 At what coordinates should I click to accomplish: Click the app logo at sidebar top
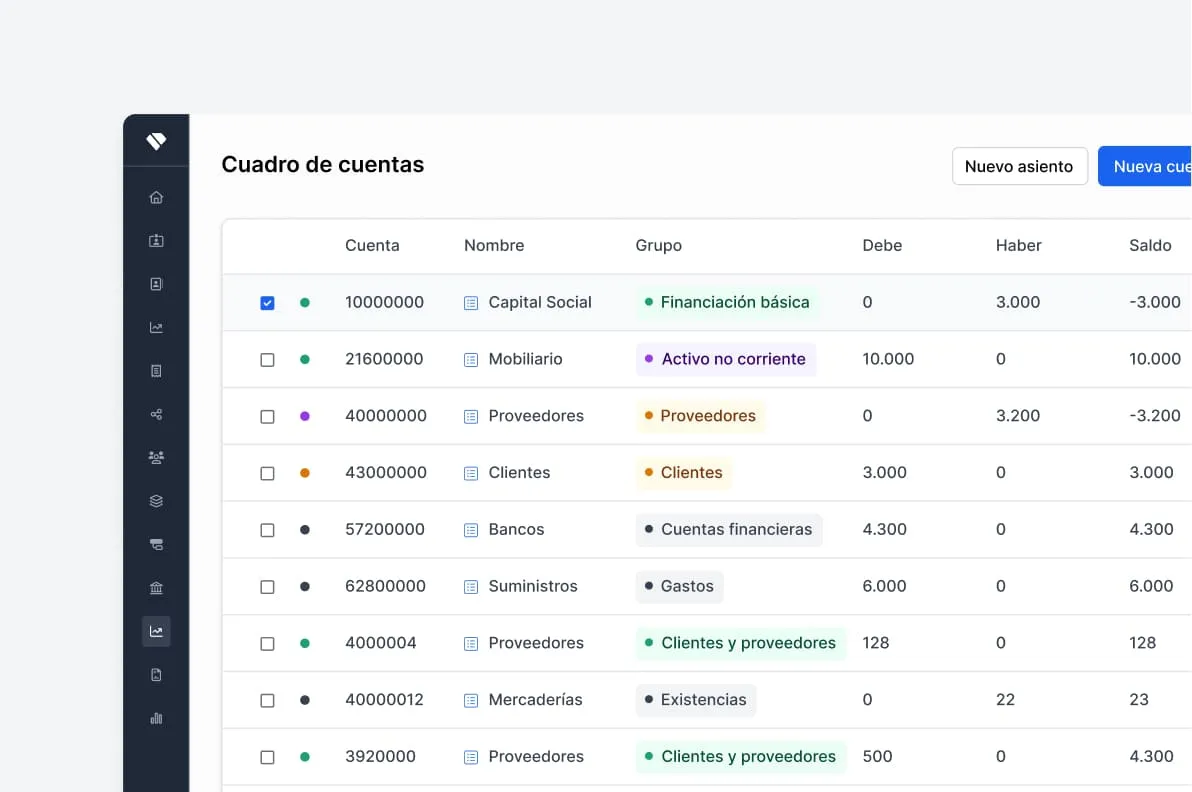coord(156,140)
